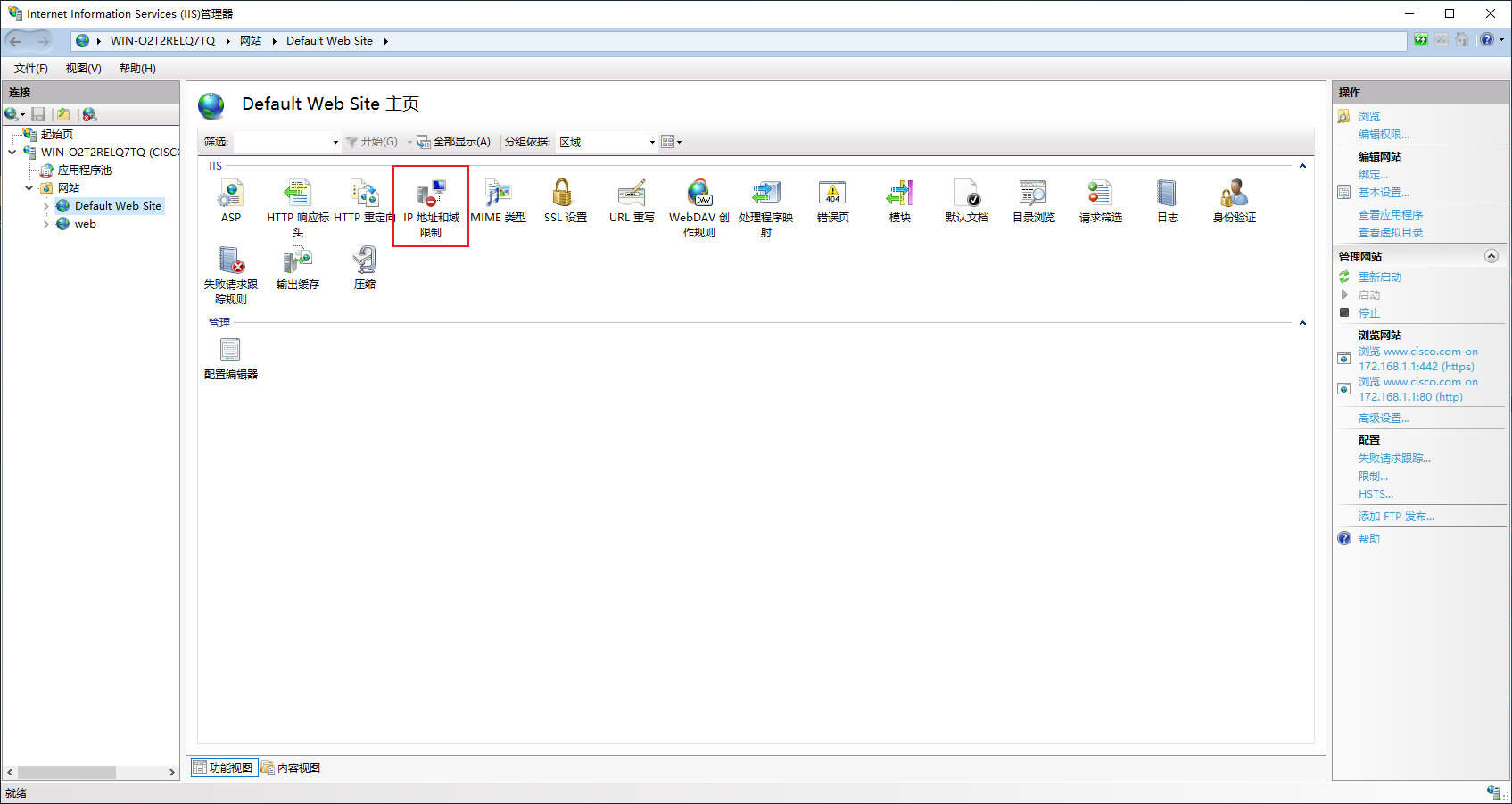Screen dimensions: 1512x804
Task: Collapse the IIS group section
Action: [x=1302, y=166]
